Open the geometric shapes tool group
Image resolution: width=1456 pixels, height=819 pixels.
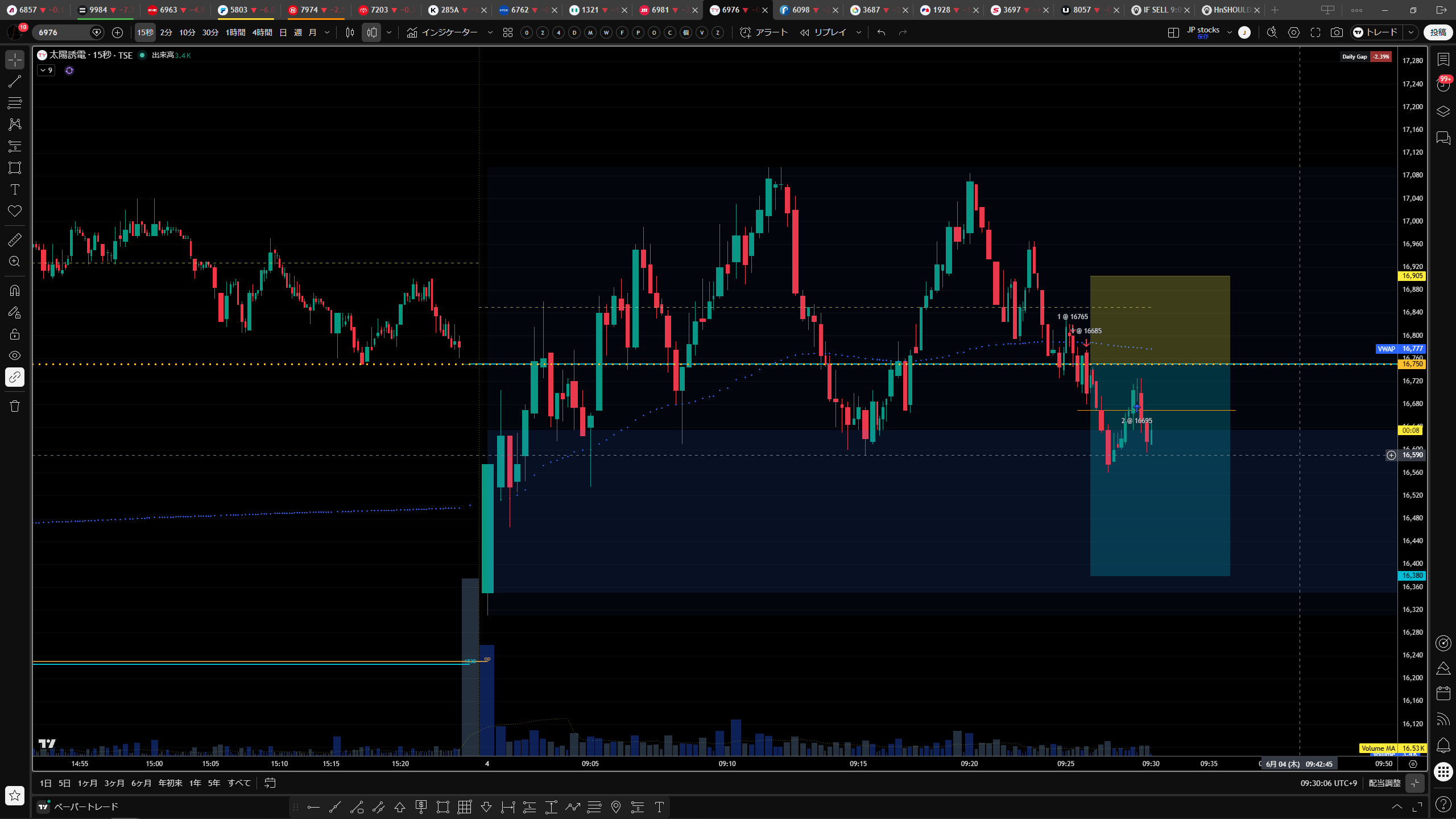click(x=15, y=168)
